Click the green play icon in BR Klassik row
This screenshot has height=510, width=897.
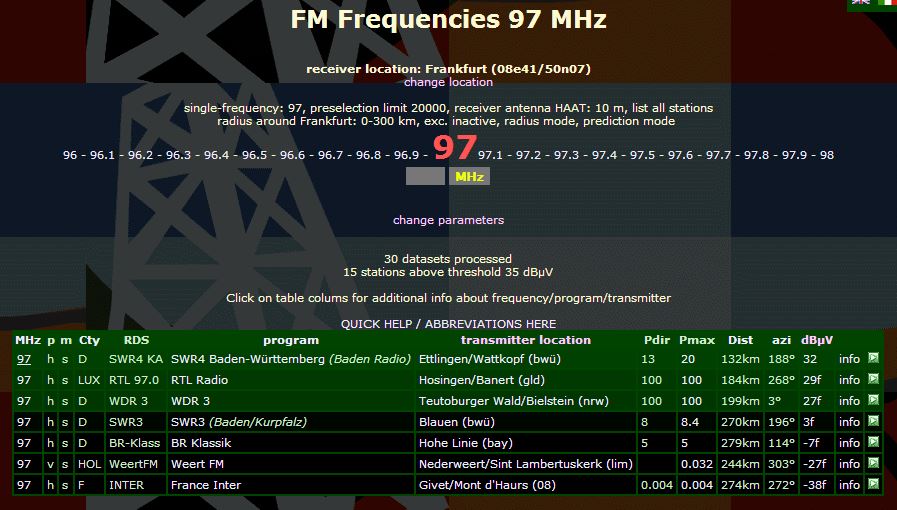pos(873,442)
